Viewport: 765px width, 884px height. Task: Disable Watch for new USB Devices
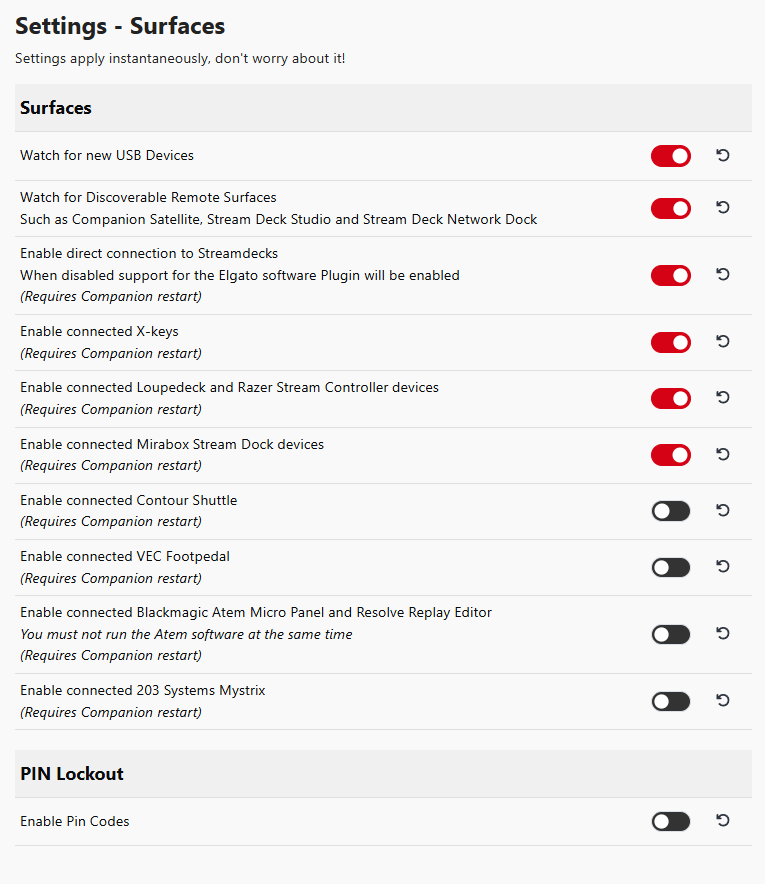click(671, 156)
